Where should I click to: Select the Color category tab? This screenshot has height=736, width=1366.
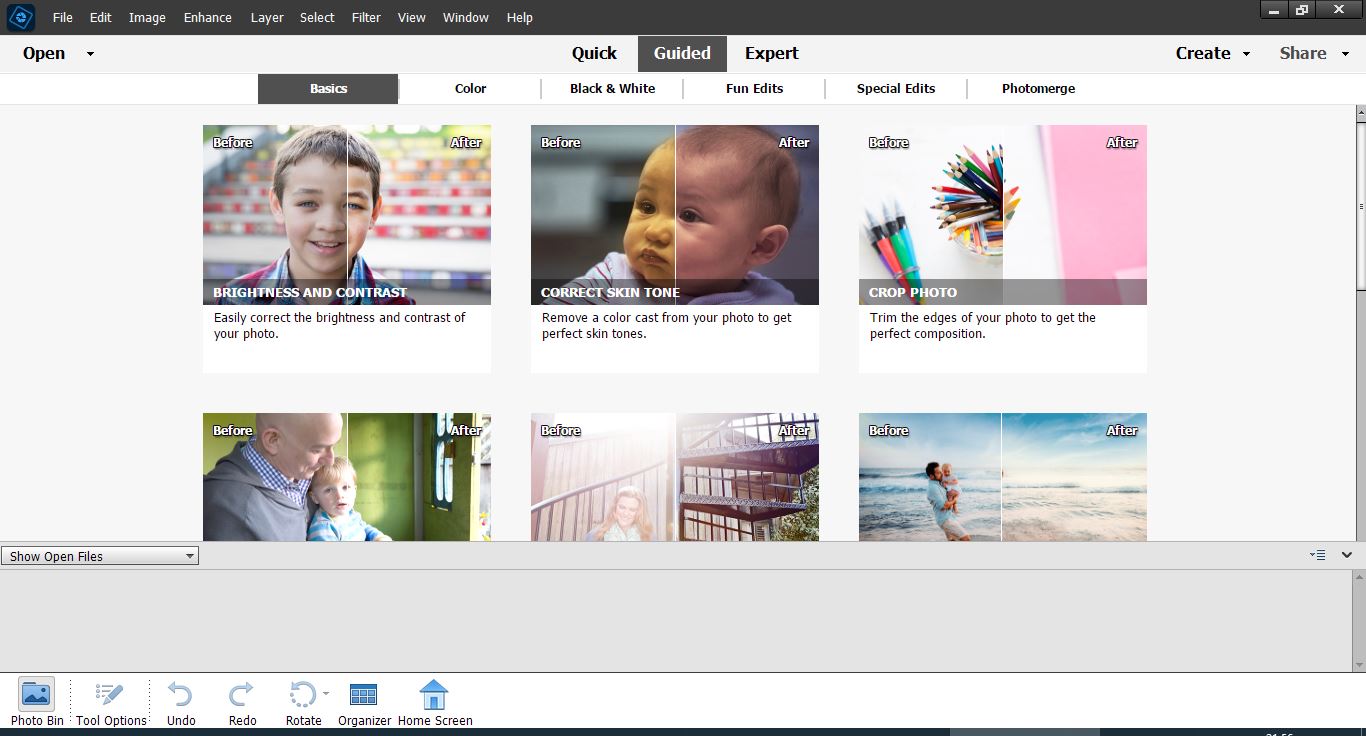470,89
